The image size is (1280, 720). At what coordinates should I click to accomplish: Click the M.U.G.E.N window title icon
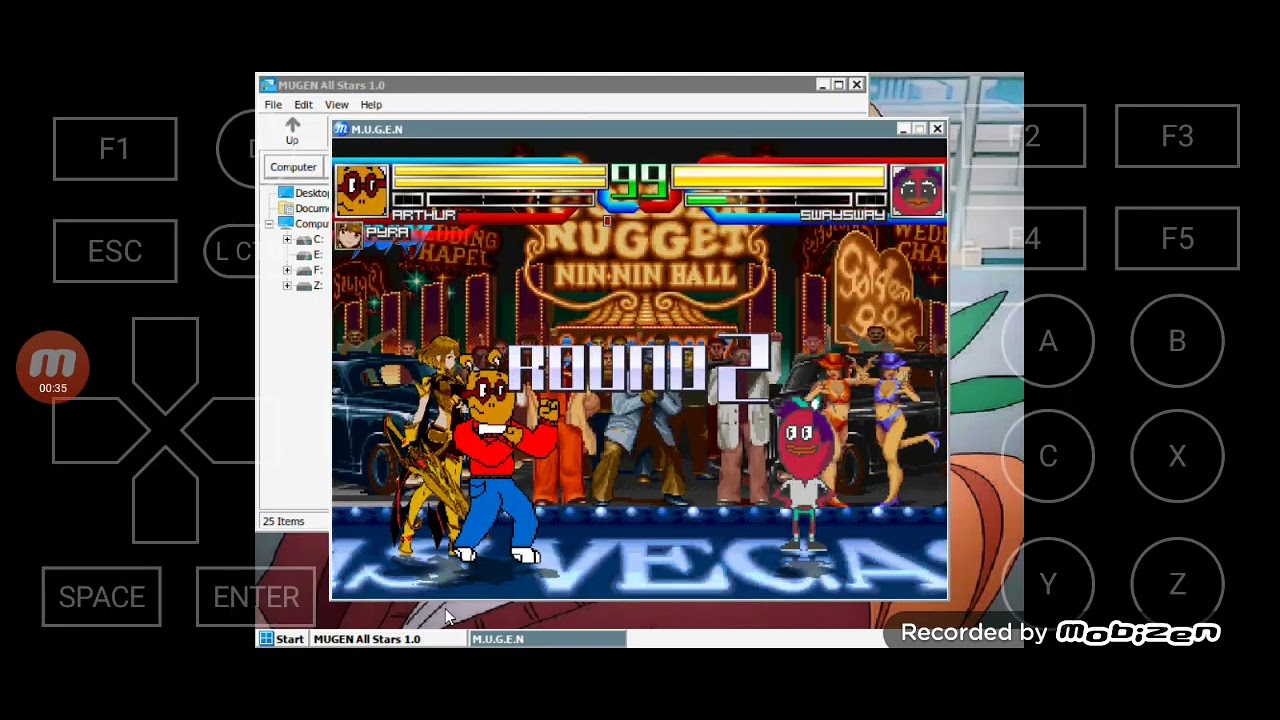[x=341, y=129]
